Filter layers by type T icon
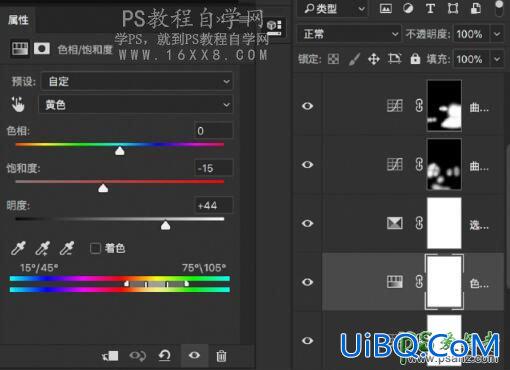 point(430,9)
